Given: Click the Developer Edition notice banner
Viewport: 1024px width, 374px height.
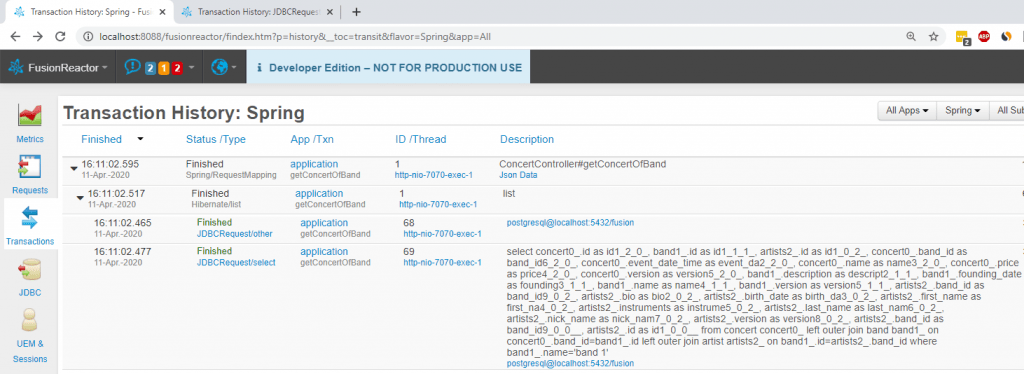Looking at the screenshot, I should click(x=388, y=67).
